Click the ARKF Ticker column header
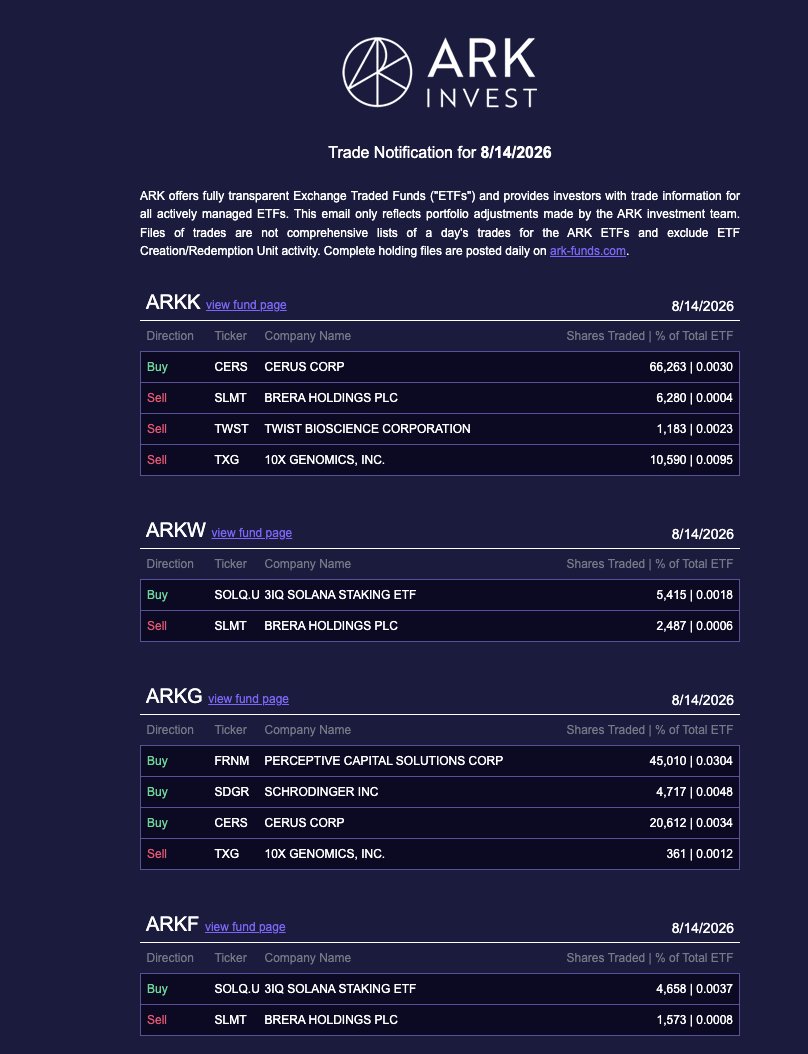Screen dimensions: 808x1054 click(x=231, y=958)
